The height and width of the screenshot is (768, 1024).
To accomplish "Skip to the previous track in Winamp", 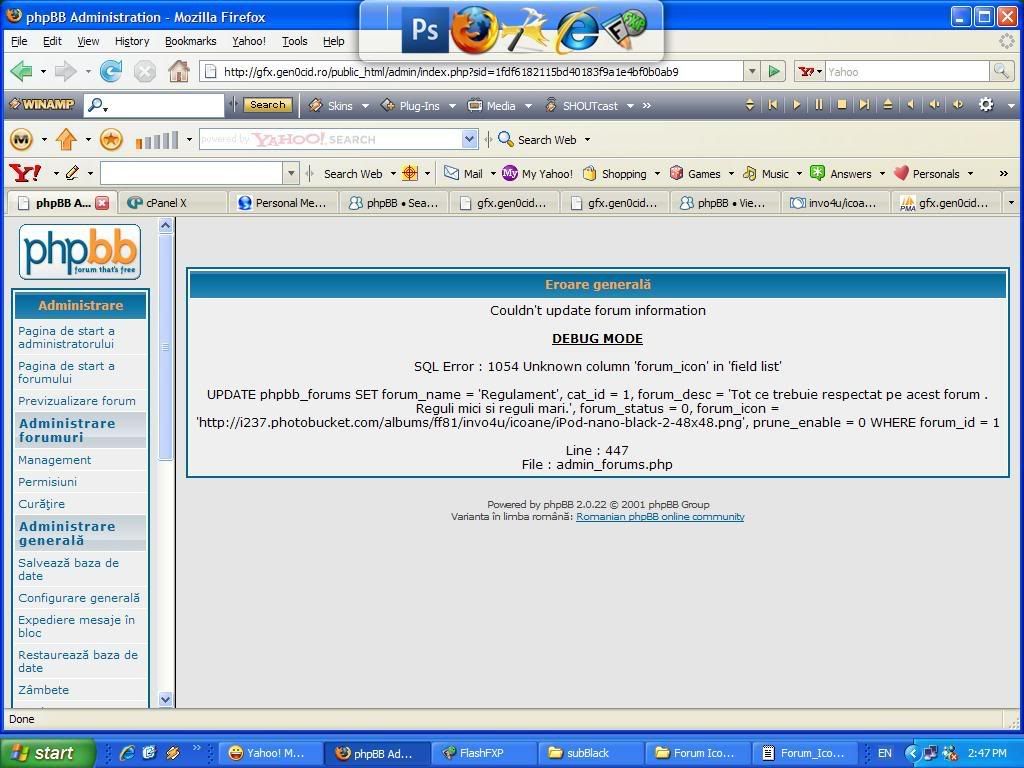I will [x=773, y=104].
